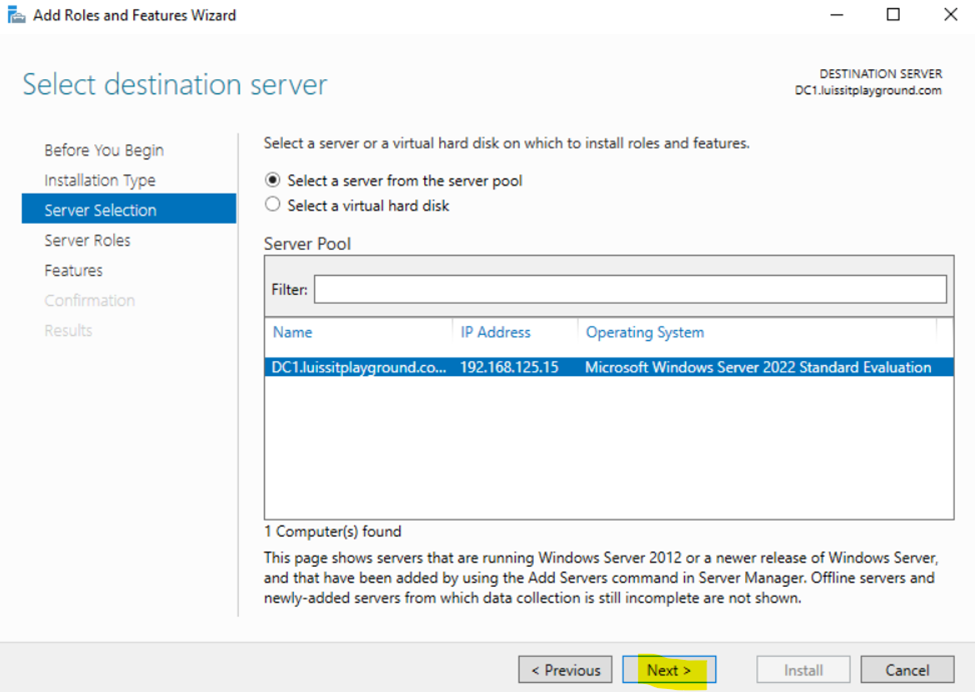Screen dimensions: 975x692
Task: Minimize the wizard window
Action: [837, 14]
